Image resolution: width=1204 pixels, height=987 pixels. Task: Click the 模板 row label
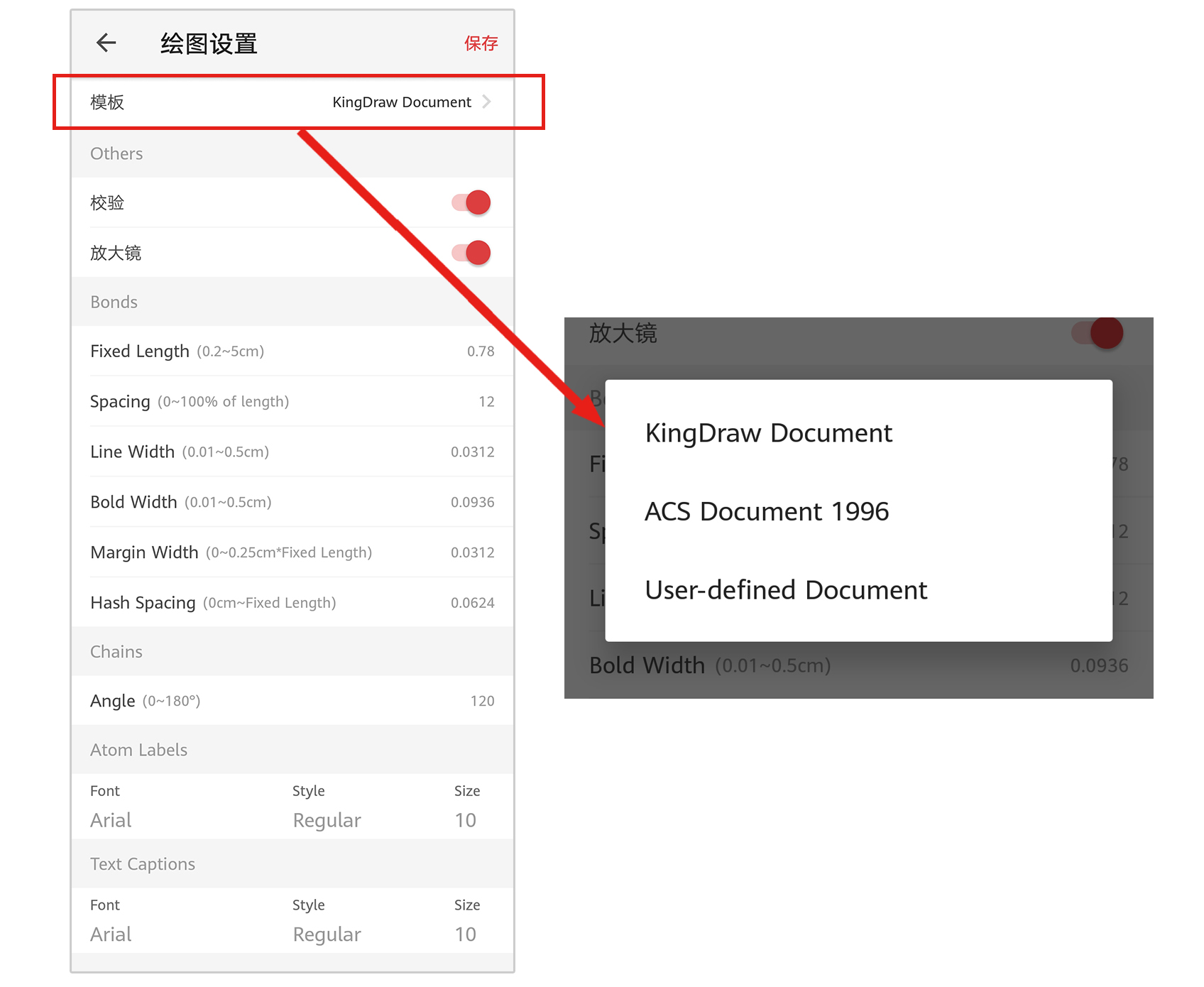[x=107, y=102]
